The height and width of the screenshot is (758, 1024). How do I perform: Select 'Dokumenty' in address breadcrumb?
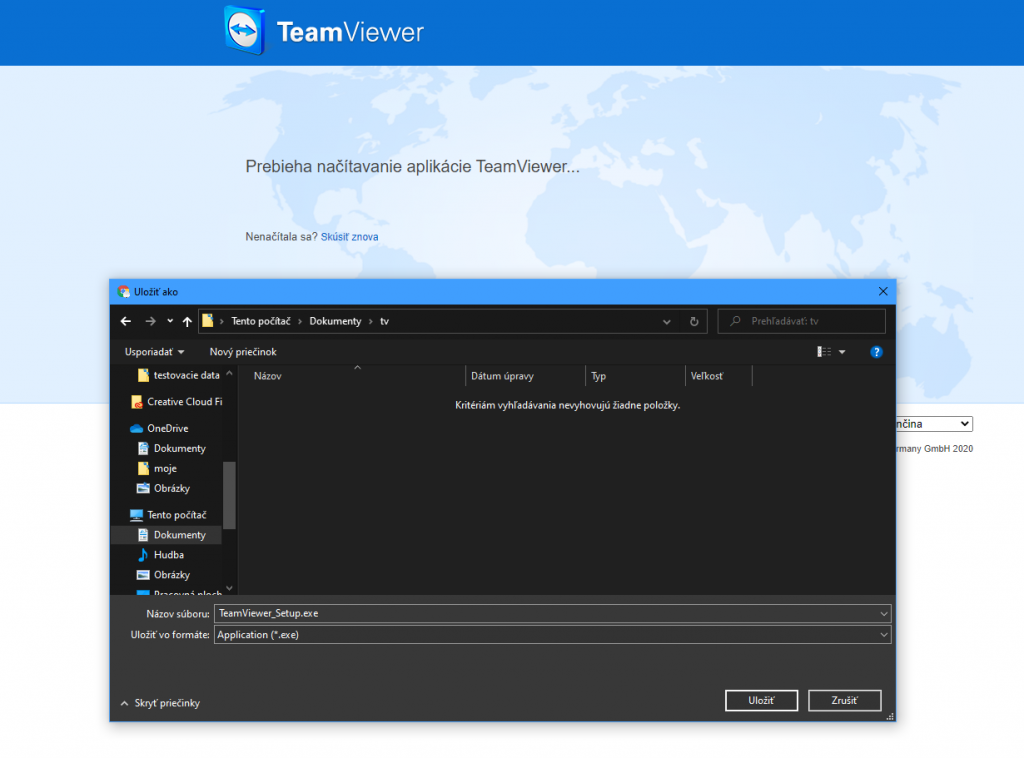click(x=335, y=321)
